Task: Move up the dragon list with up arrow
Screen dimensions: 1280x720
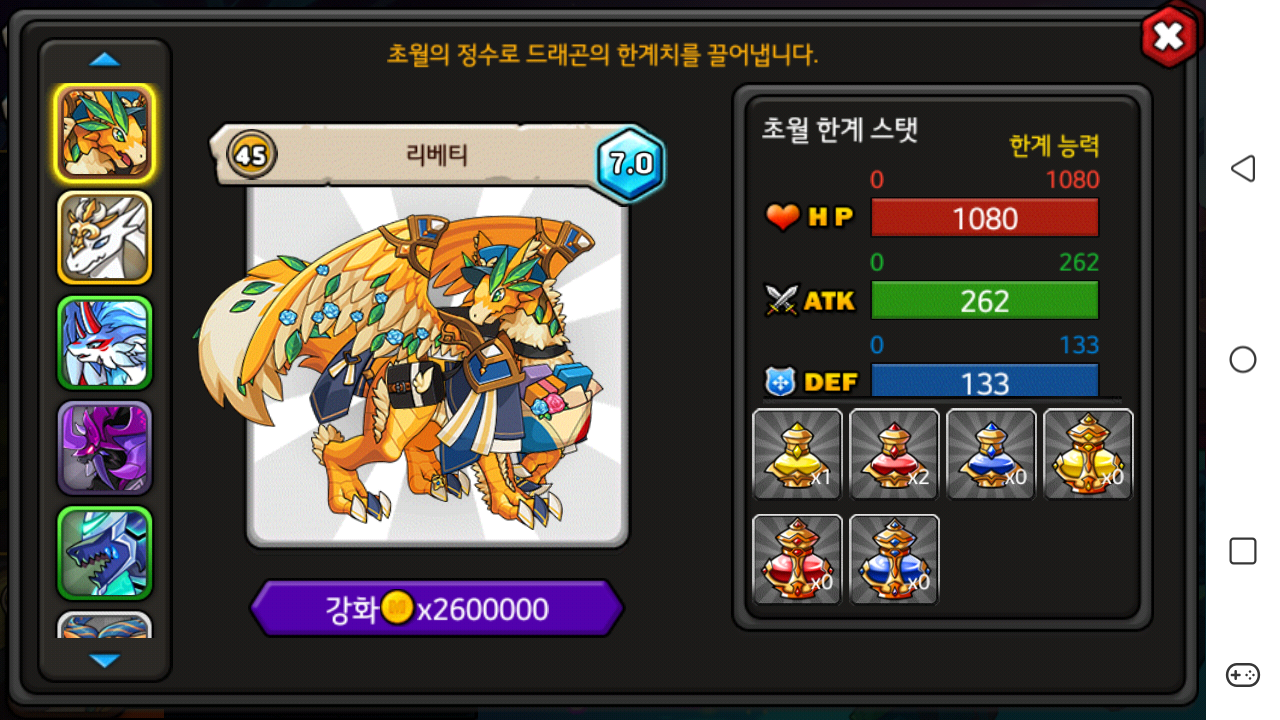Action: pos(104,60)
